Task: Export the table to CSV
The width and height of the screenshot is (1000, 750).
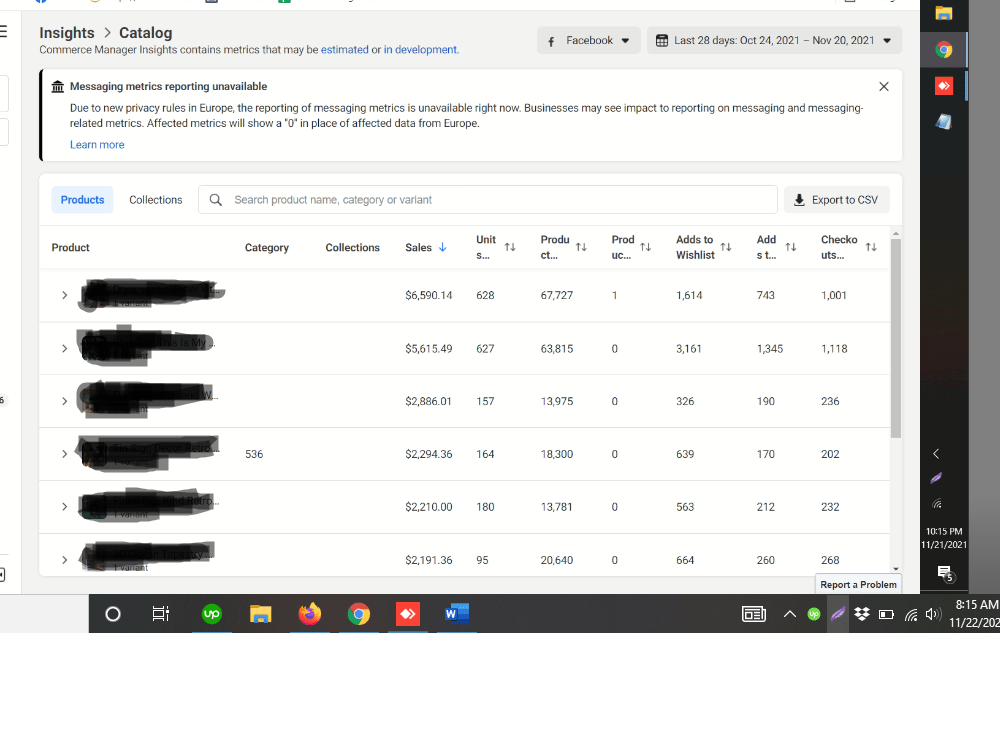Action: (x=836, y=200)
